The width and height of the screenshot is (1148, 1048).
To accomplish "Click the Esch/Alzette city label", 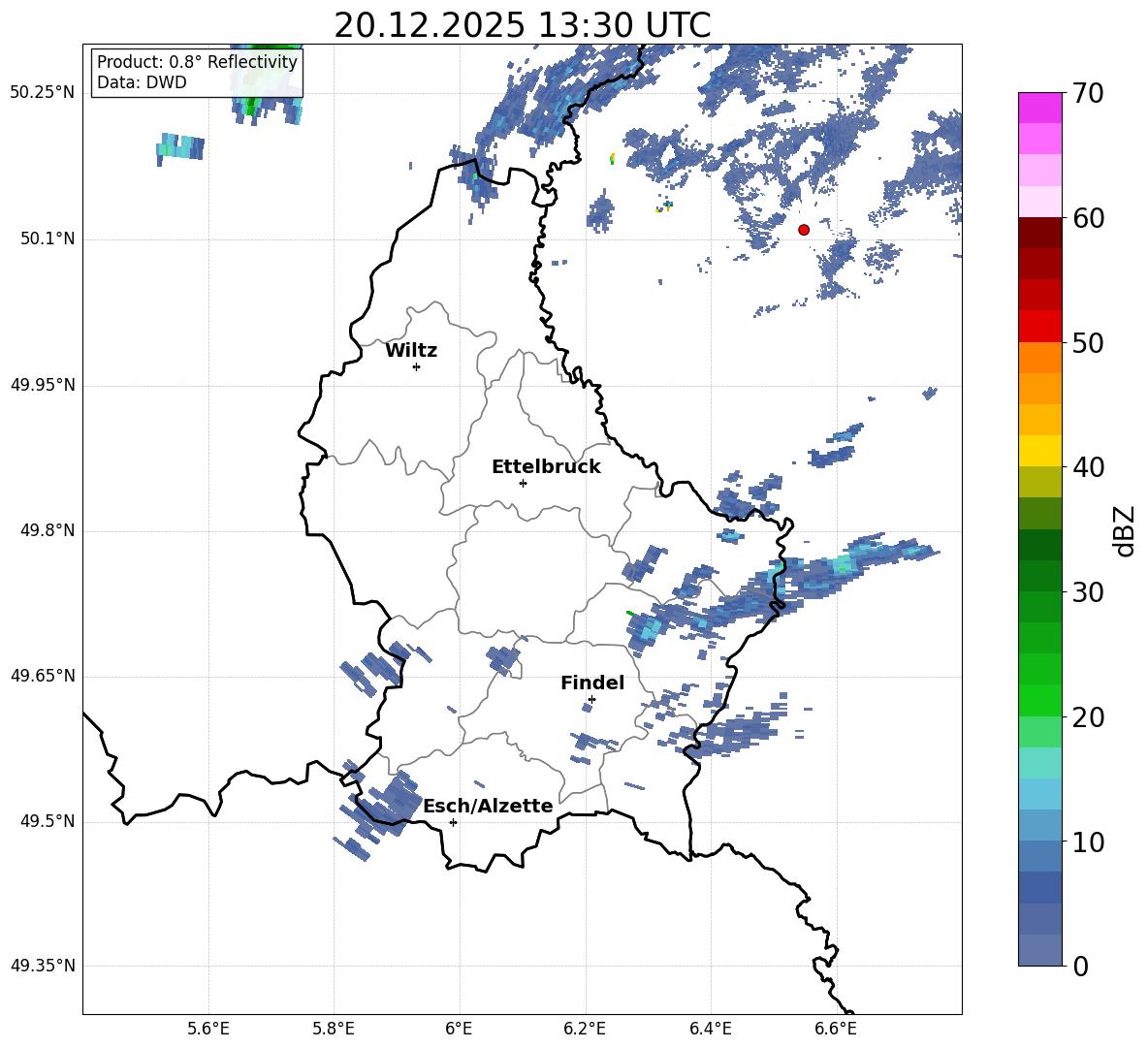I will [488, 806].
